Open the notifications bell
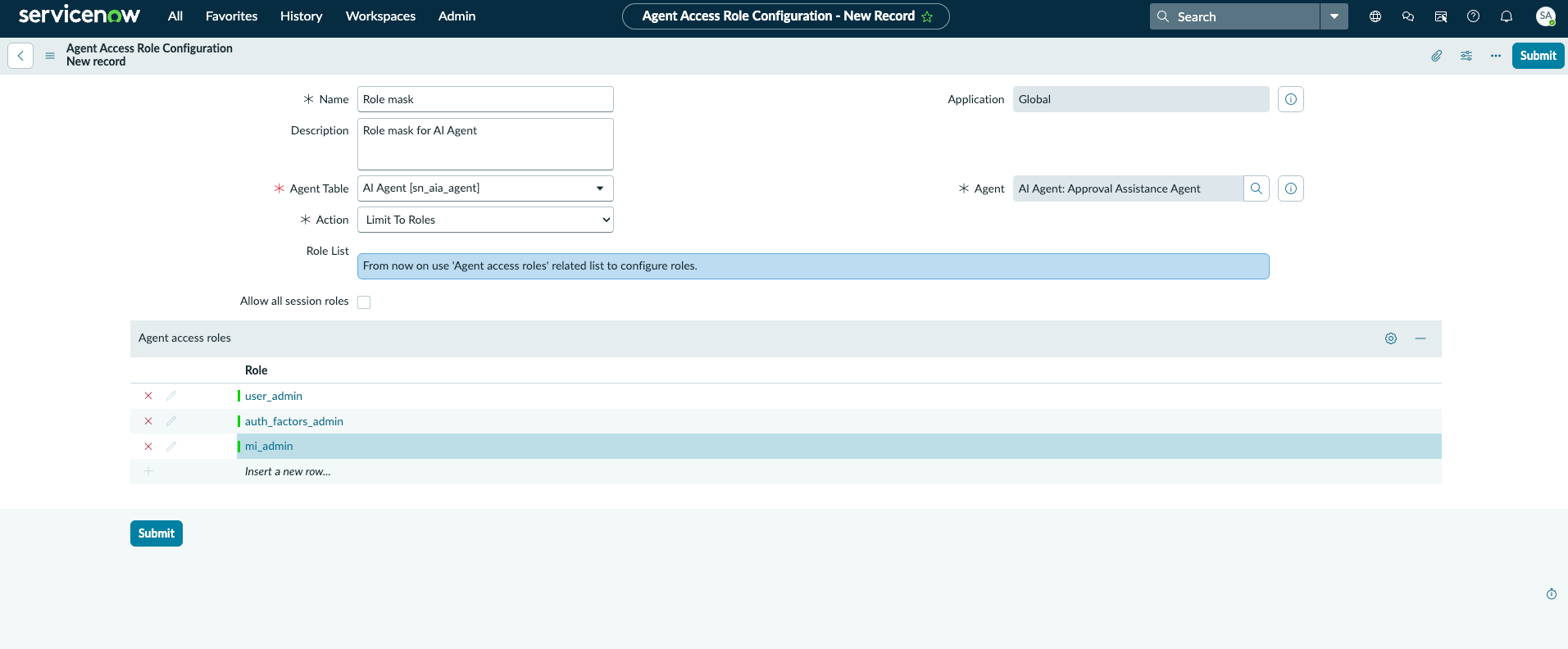The image size is (1568, 649). point(1507,16)
